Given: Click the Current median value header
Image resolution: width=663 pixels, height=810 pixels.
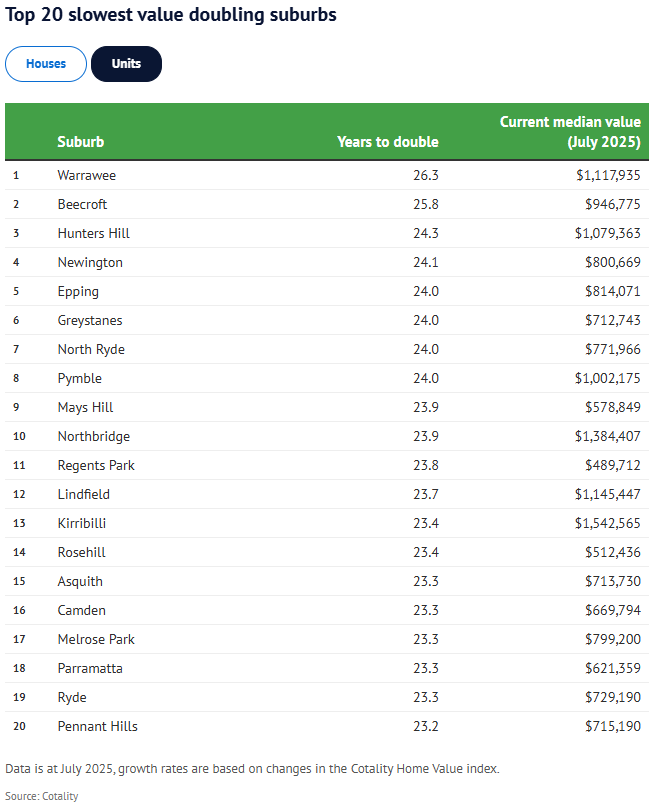Looking at the screenshot, I should tap(570, 132).
